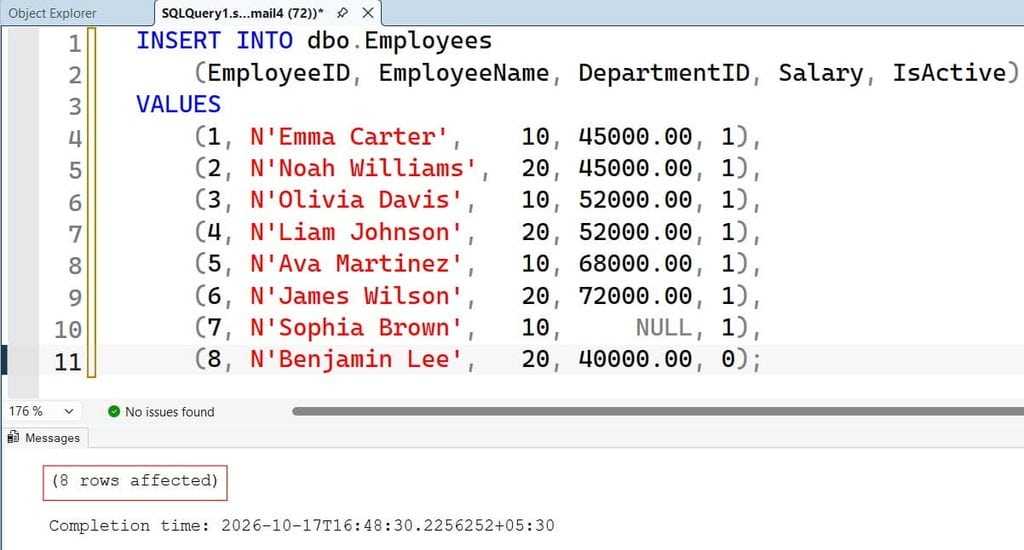Pin the SQLQuery1 tab
Image resolution: width=1024 pixels, height=550 pixels.
pos(342,13)
